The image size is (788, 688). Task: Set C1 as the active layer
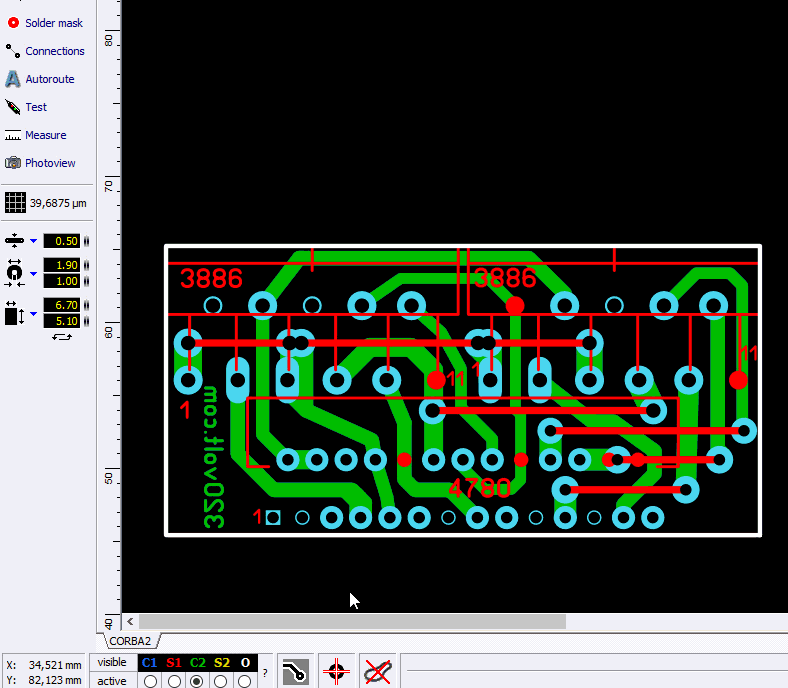pos(150,681)
